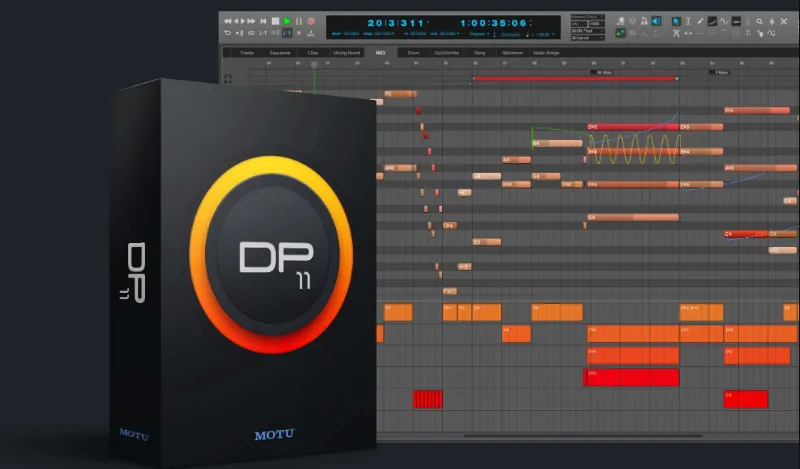Click the Pause button in transport
The image size is (800, 469).
[x=299, y=21]
